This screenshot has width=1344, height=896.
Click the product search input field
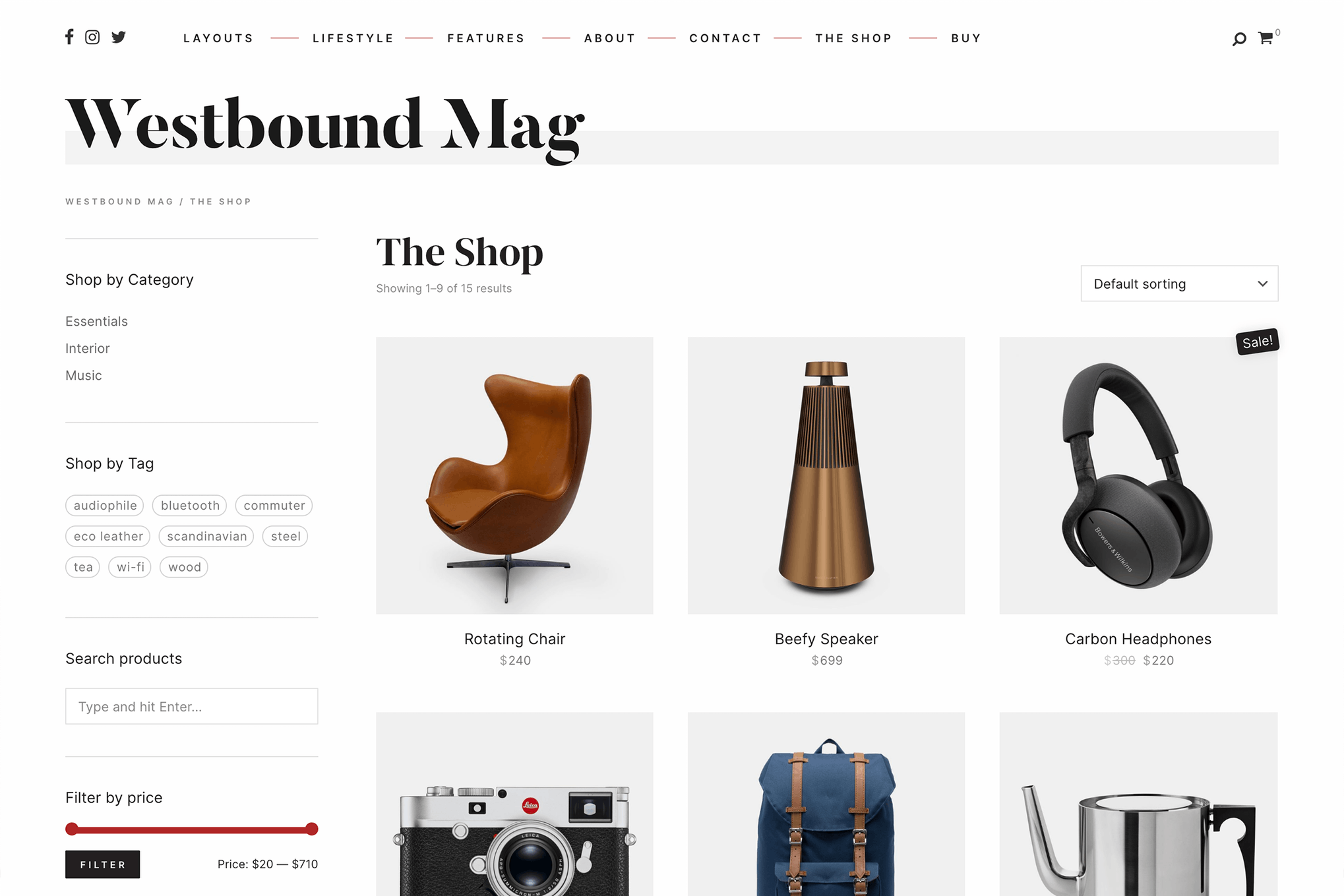(191, 706)
